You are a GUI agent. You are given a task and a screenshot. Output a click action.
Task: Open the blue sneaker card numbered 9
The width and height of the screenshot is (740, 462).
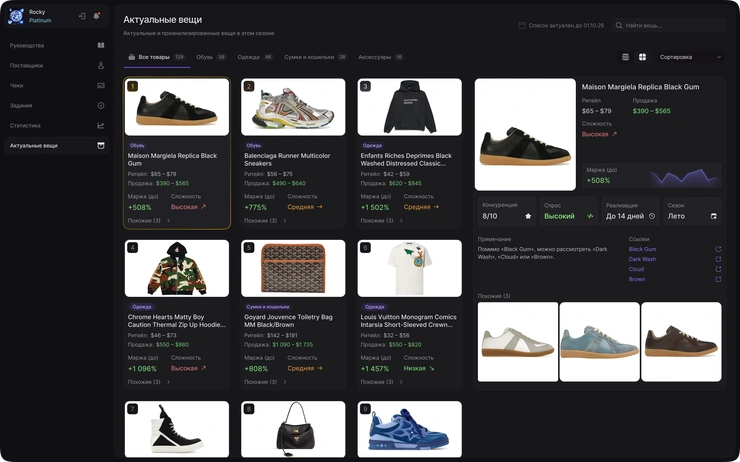(x=410, y=429)
